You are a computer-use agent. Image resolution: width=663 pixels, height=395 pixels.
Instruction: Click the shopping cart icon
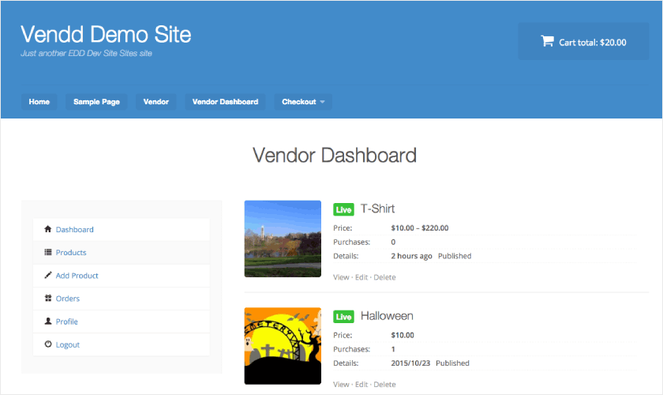coord(547,41)
